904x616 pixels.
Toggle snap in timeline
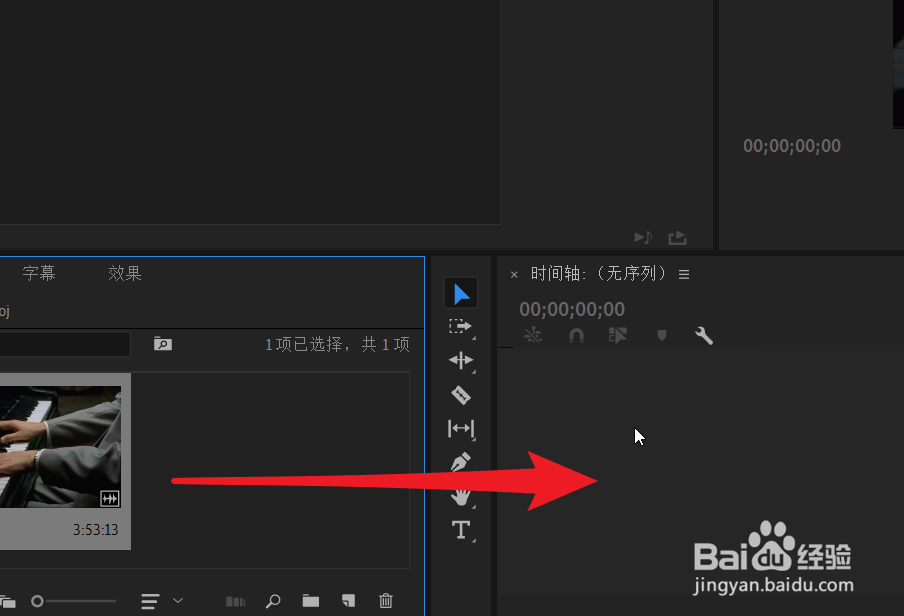(576, 336)
